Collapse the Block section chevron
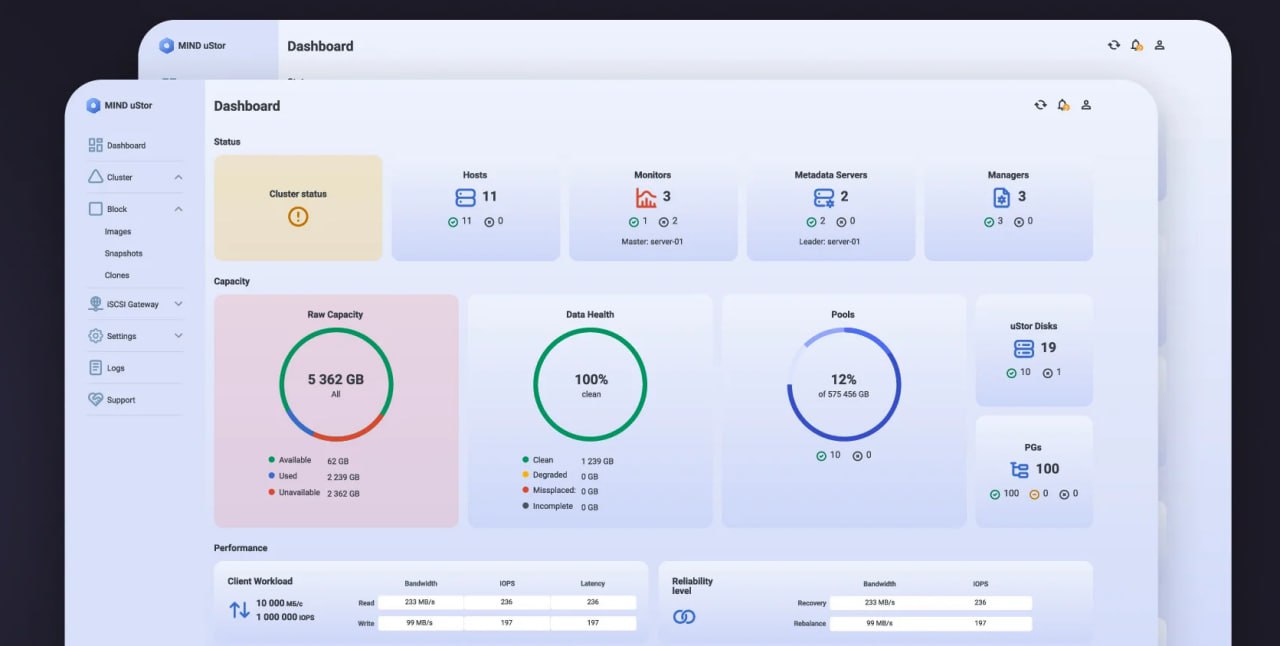The height and width of the screenshot is (646, 1280). tap(178, 209)
